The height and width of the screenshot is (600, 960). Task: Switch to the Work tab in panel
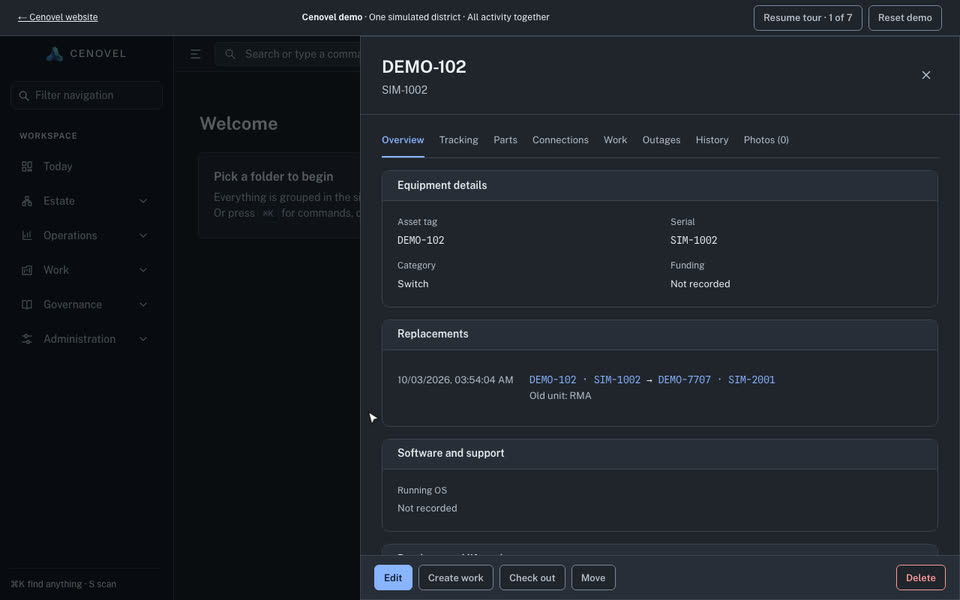pyautogui.click(x=615, y=140)
